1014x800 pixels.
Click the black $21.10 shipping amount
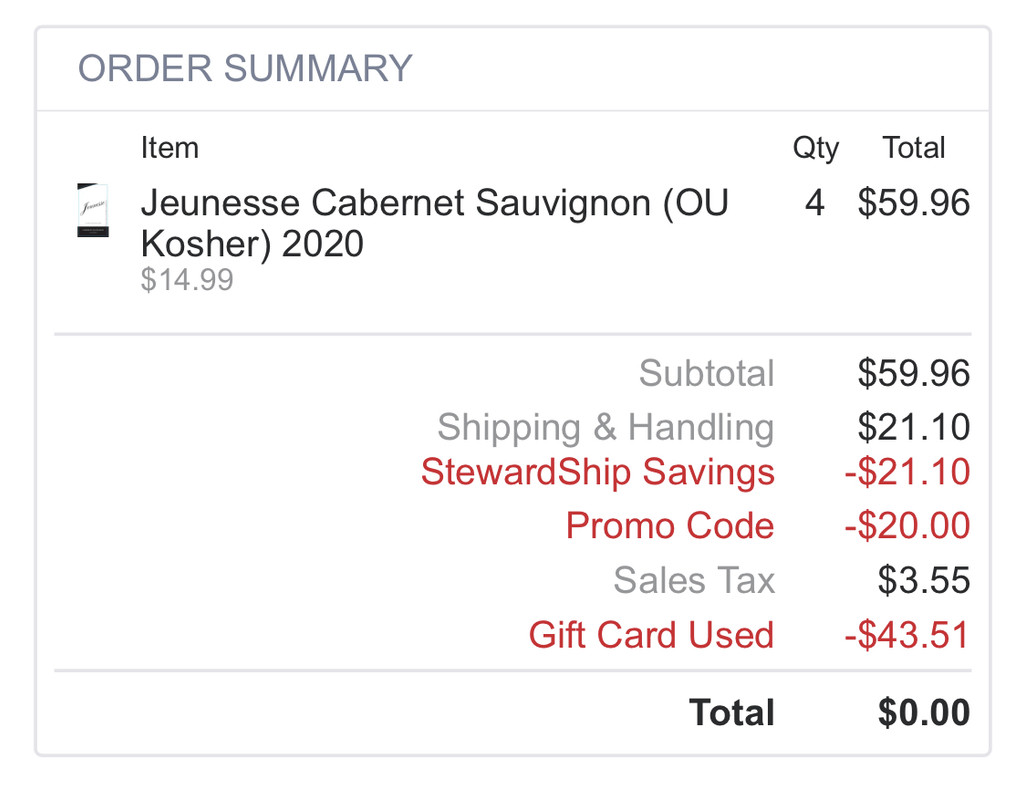913,427
